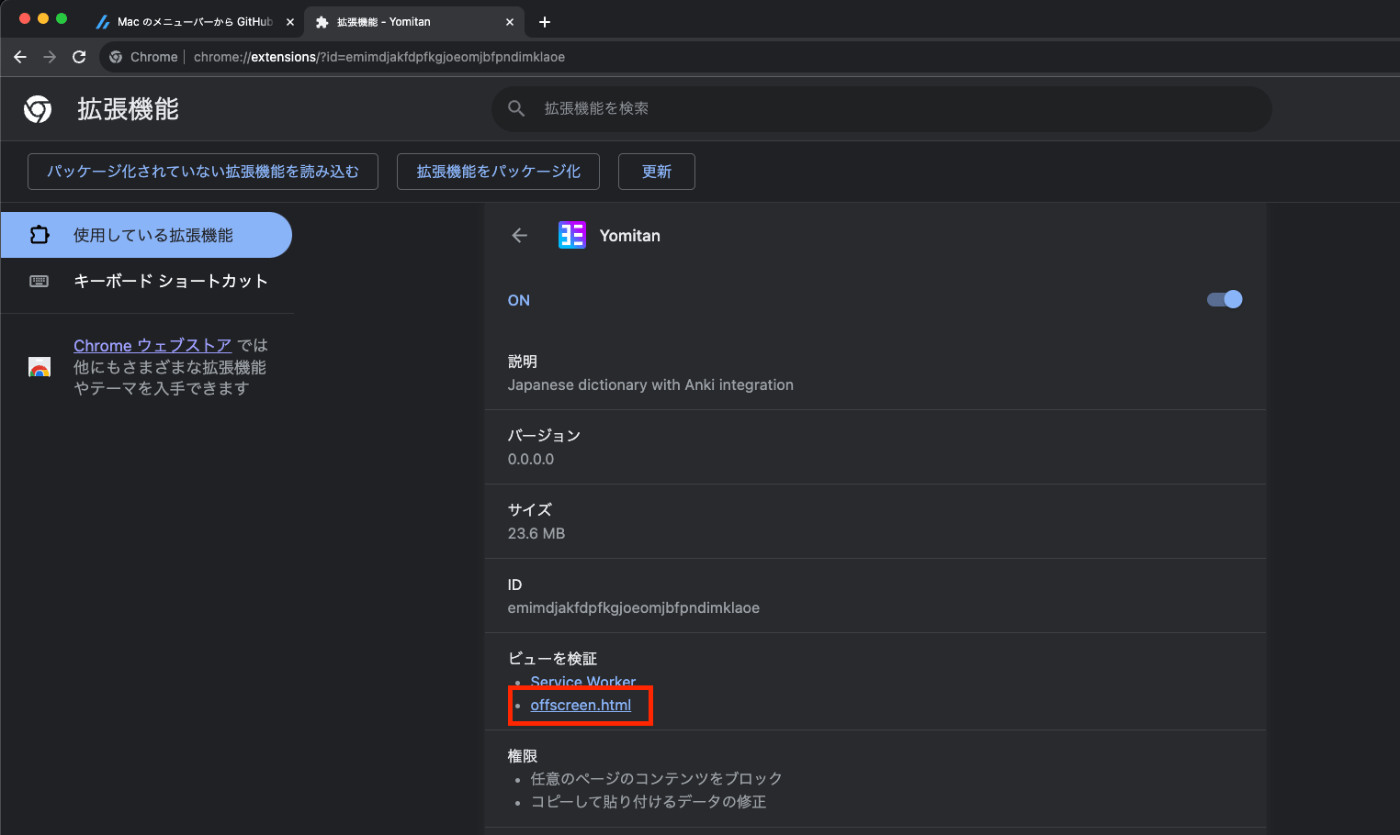Screen dimensions: 1400x835
Task: Click the version value 0.0.0.0
Action: pyautogui.click(x=531, y=459)
